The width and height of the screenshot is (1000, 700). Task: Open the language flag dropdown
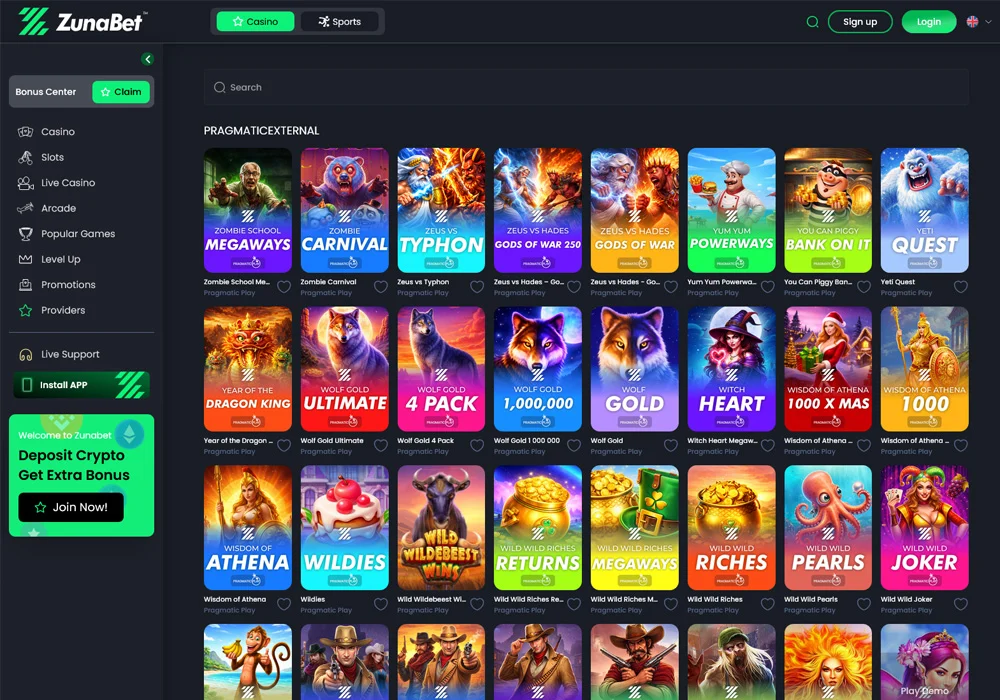tap(977, 21)
